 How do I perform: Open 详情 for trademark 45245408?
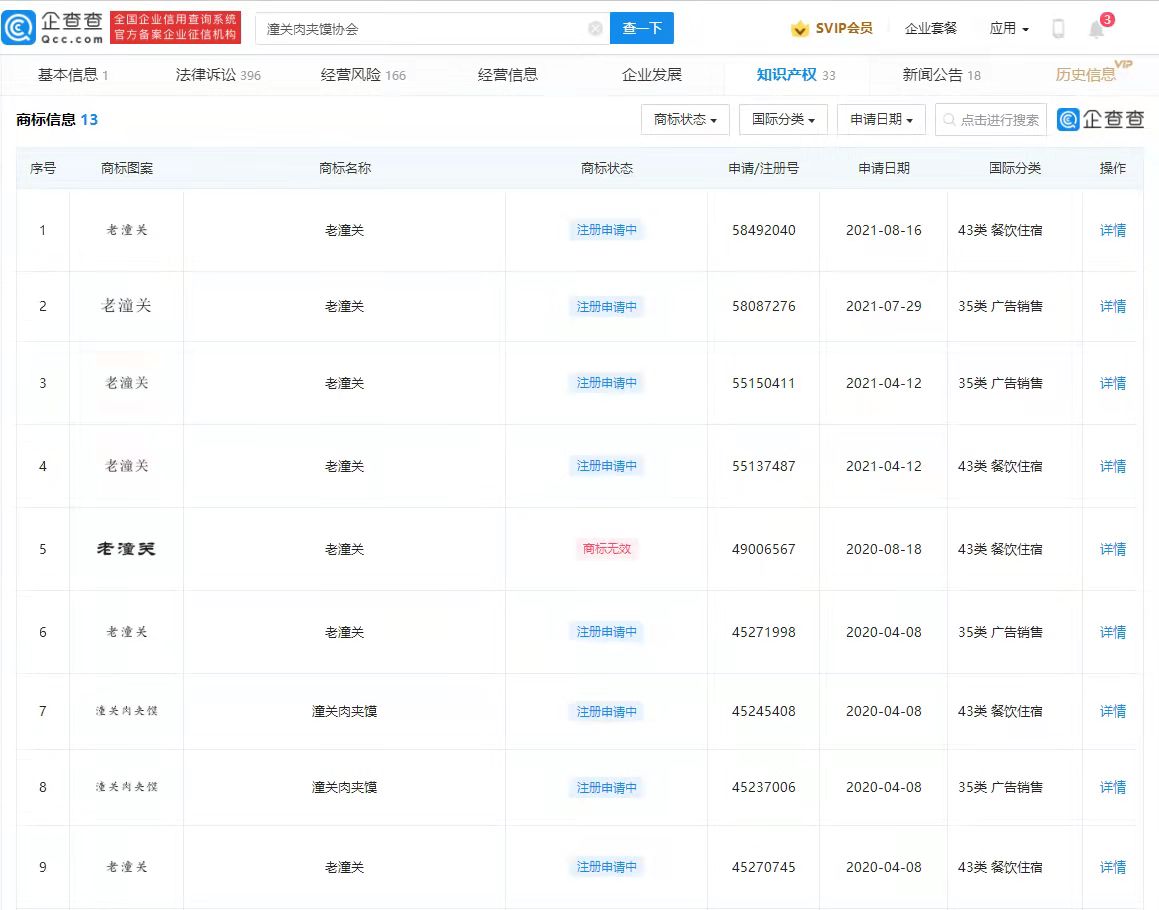point(1112,711)
